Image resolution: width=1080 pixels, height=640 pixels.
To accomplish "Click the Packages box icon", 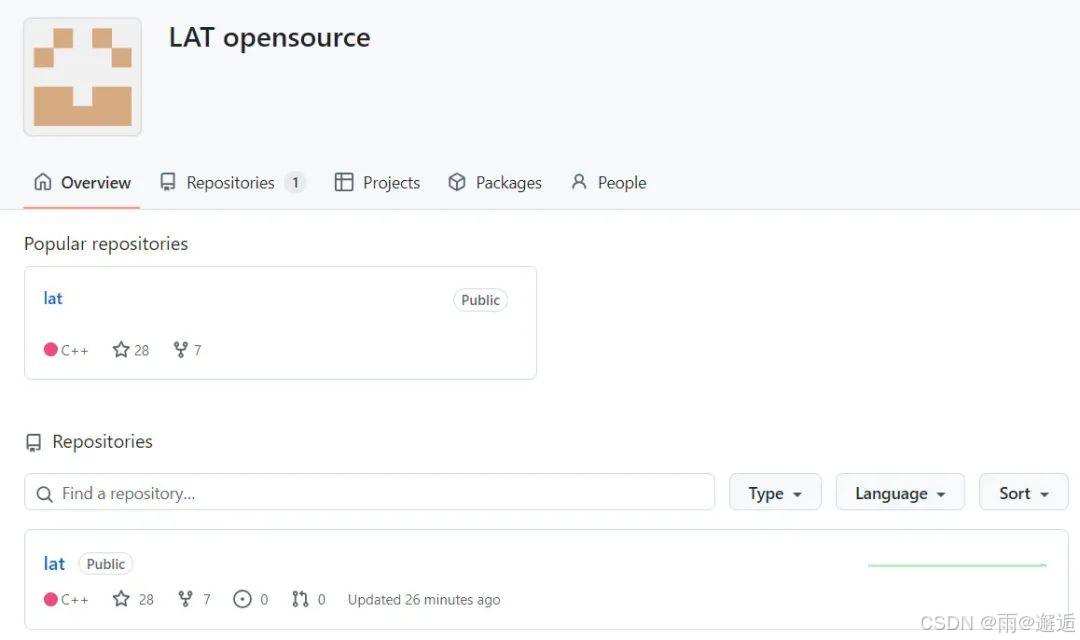I will tap(457, 182).
